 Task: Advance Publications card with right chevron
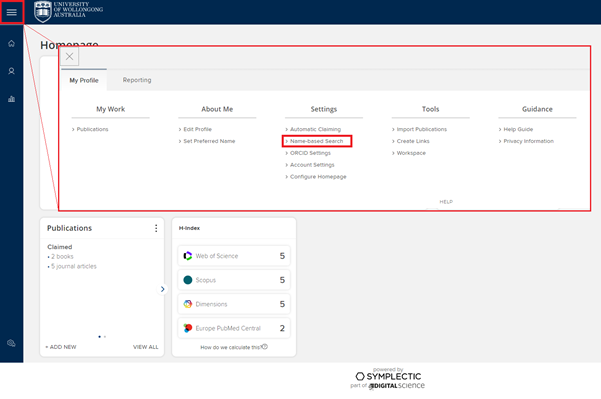click(x=163, y=289)
